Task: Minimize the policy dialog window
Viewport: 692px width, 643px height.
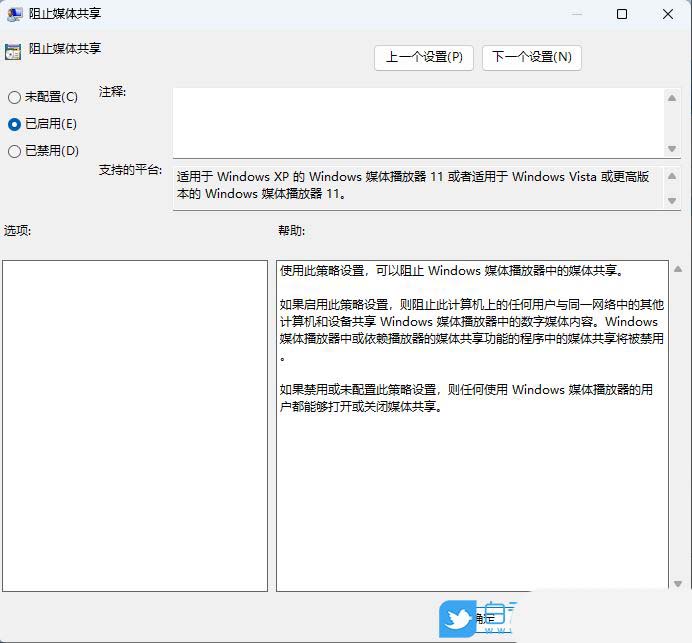Action: 576,14
